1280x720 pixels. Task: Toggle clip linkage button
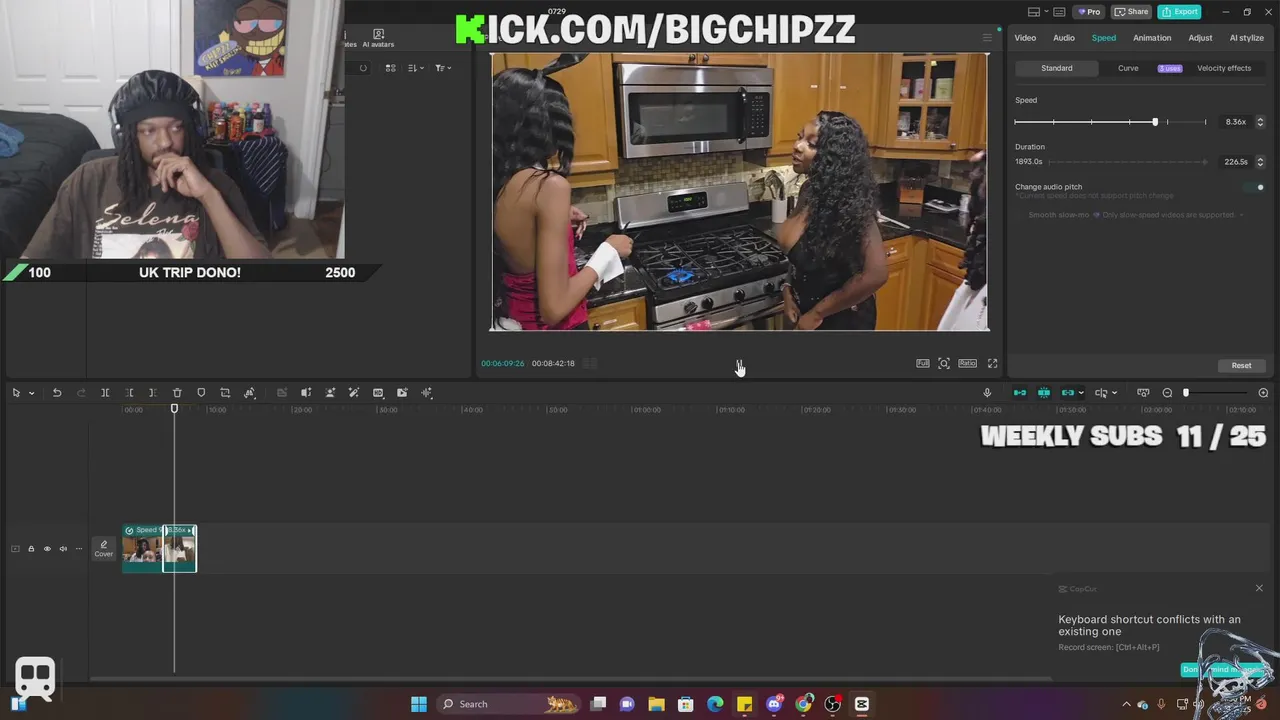[1068, 393]
